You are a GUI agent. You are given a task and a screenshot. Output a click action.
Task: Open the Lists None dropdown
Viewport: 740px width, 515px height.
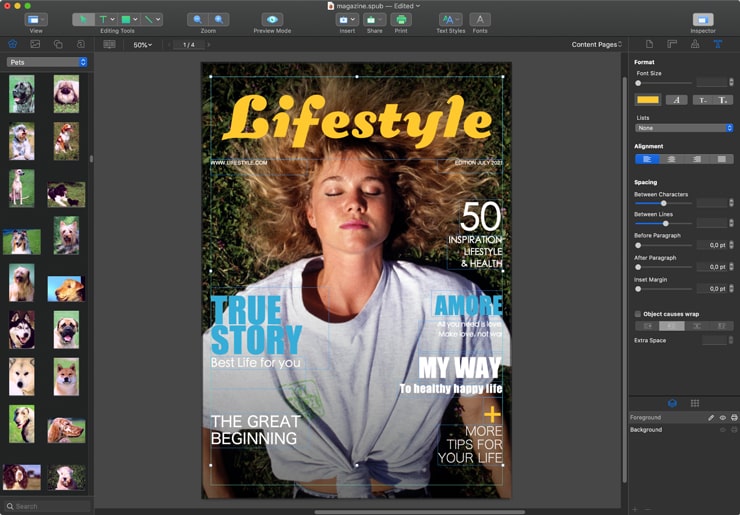[x=684, y=128]
